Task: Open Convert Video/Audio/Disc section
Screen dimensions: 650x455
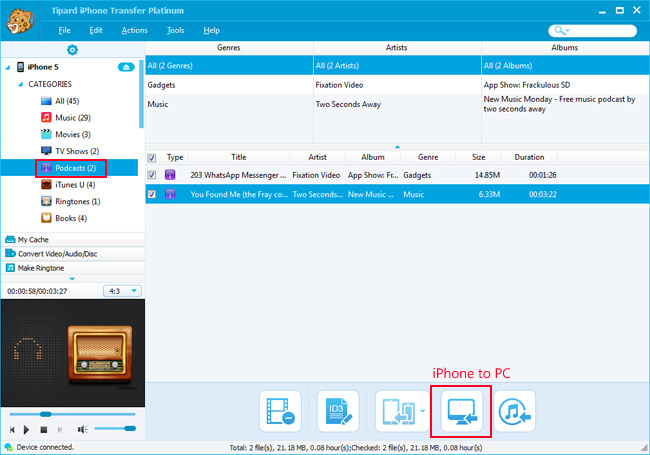Action: [x=73, y=254]
